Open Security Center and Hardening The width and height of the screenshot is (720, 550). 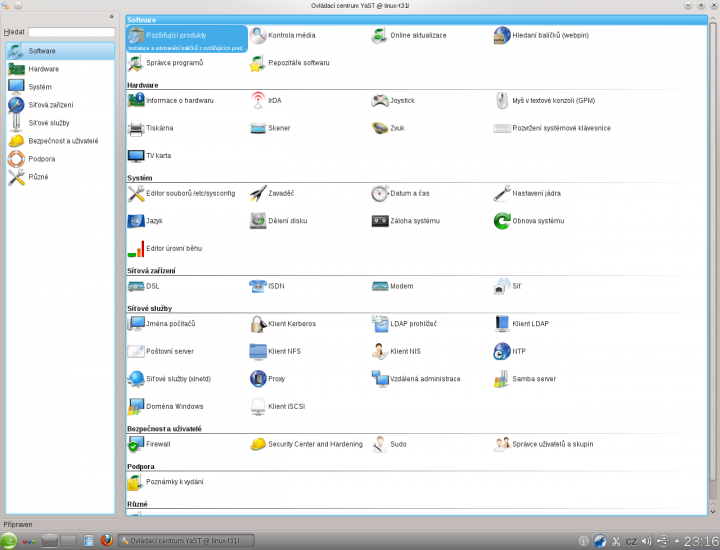coord(306,444)
